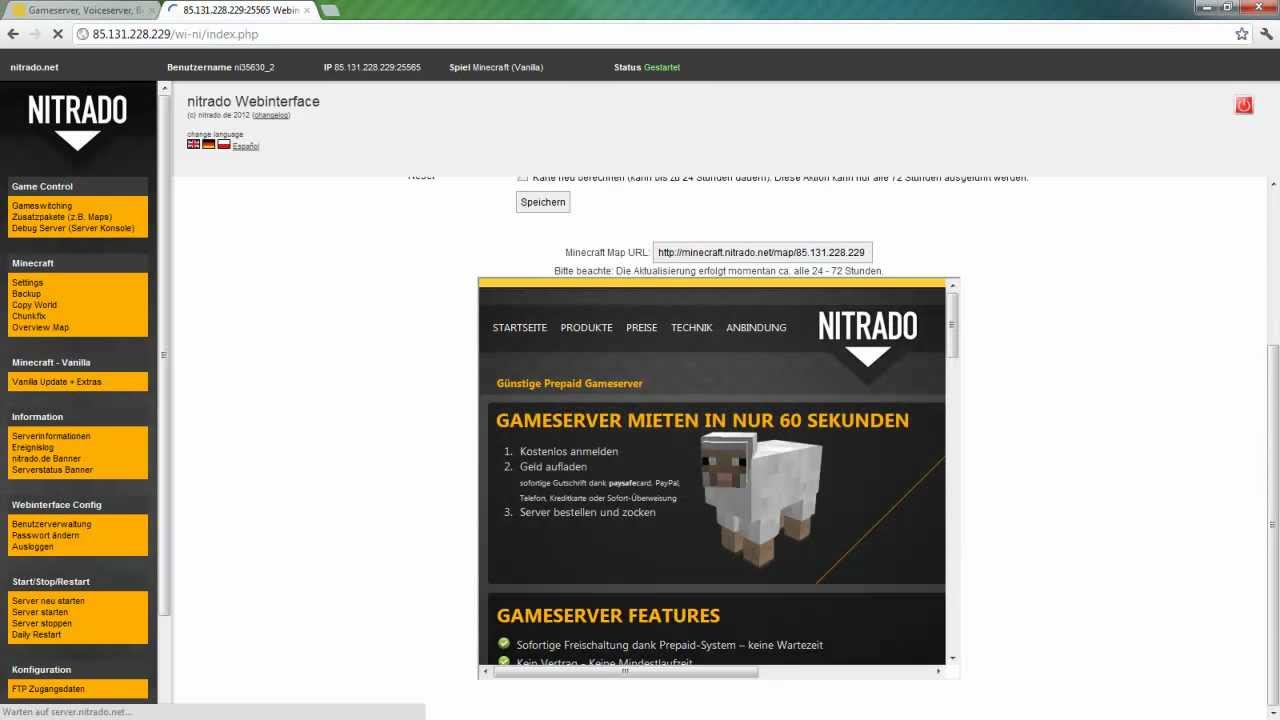Open Minecraft Settings in the sidebar
This screenshot has width=1280, height=720.
click(28, 283)
